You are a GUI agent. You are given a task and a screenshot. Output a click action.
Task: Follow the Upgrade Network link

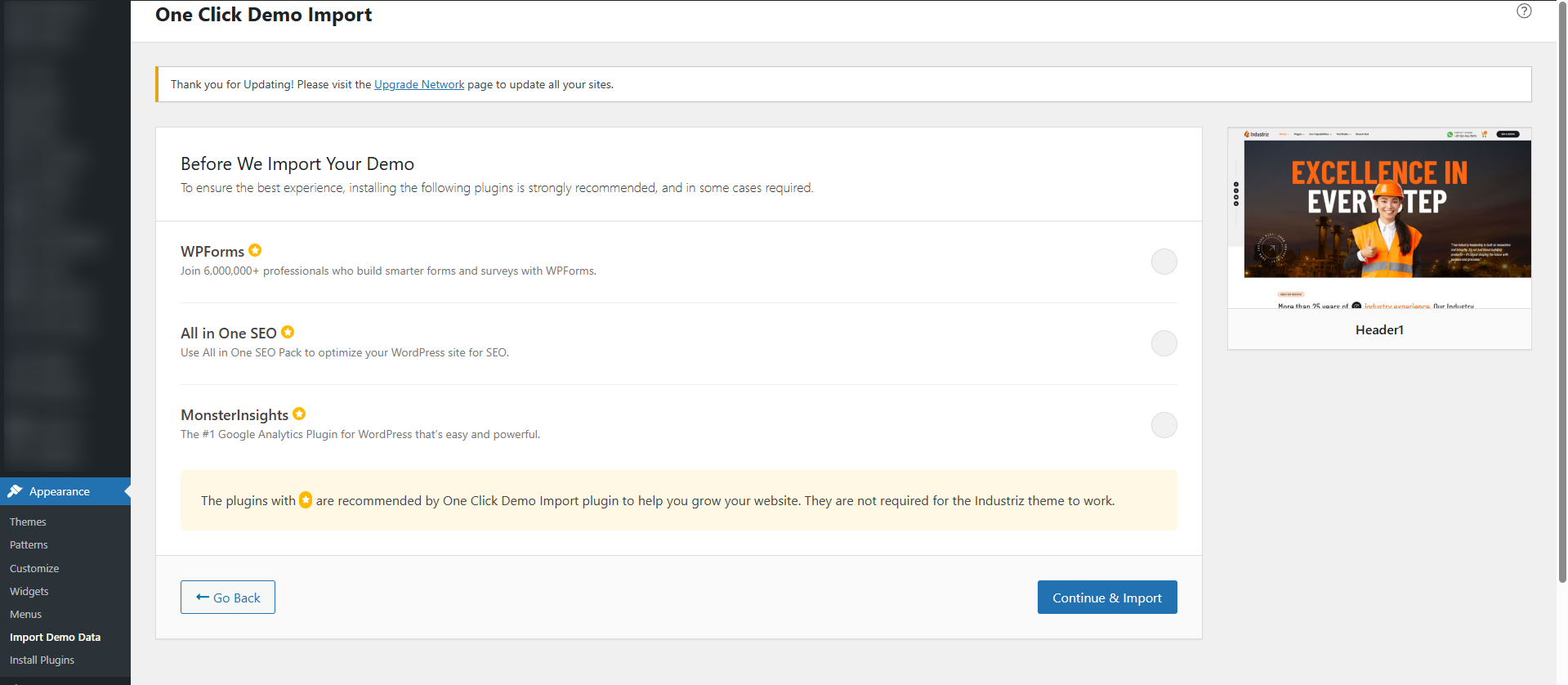[419, 84]
